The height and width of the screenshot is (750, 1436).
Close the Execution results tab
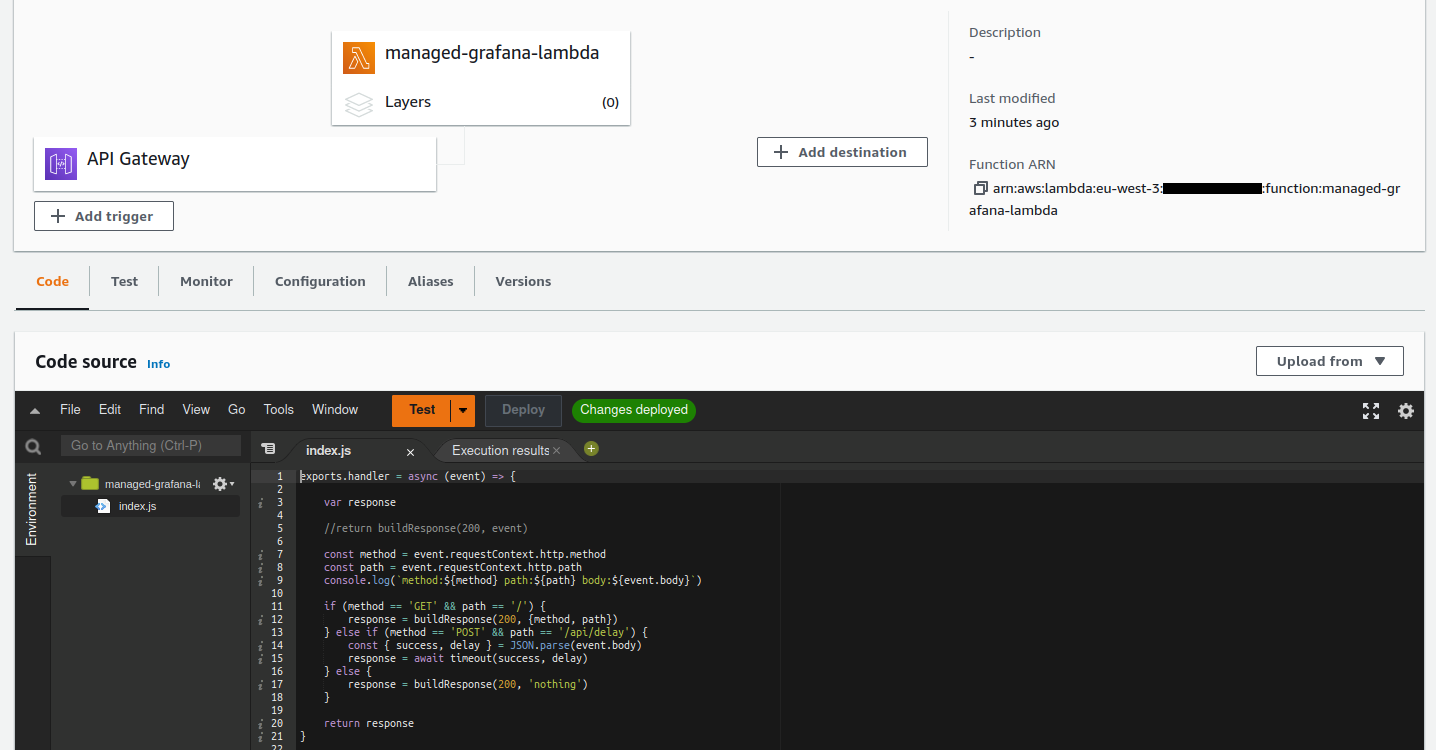coord(557,451)
